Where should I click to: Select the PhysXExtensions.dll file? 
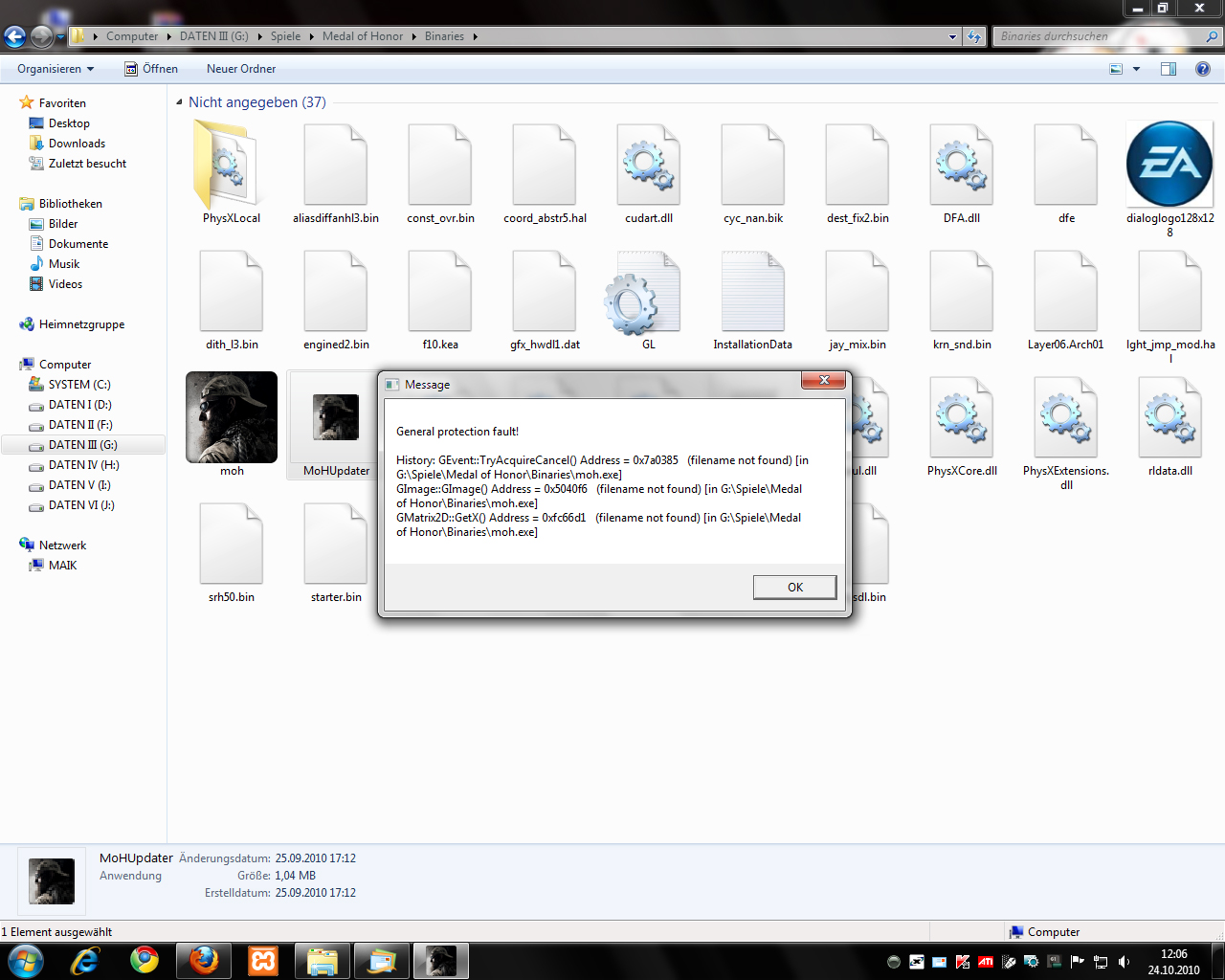click(1066, 433)
